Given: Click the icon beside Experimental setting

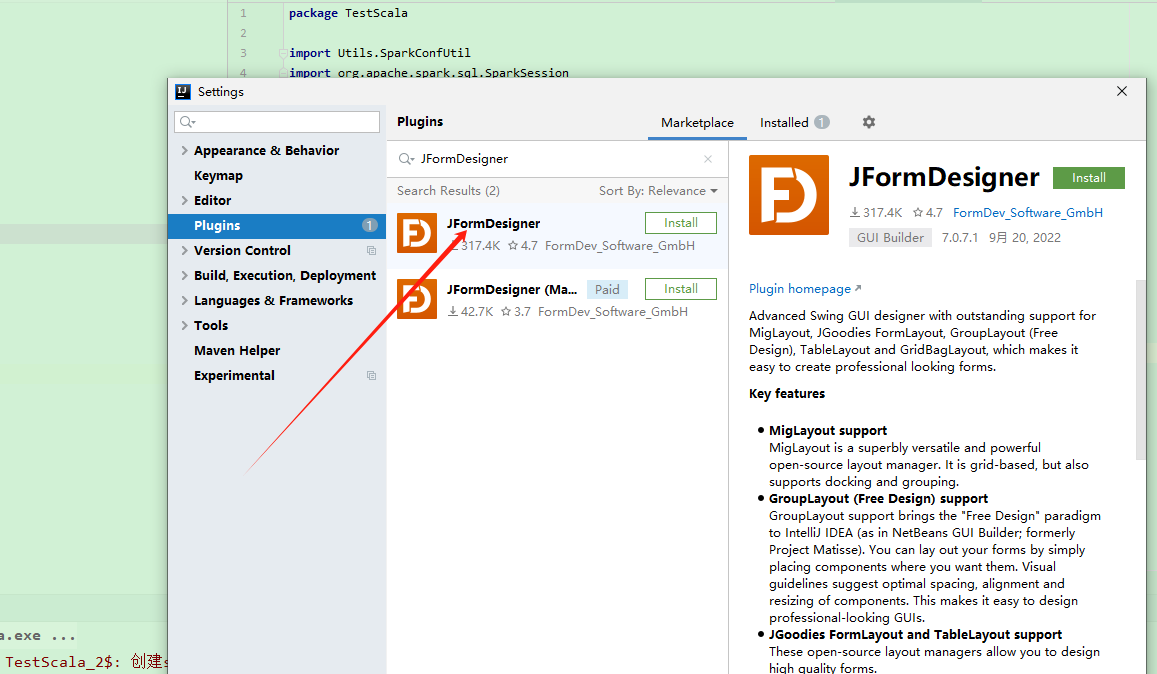Looking at the screenshot, I should pos(371,376).
